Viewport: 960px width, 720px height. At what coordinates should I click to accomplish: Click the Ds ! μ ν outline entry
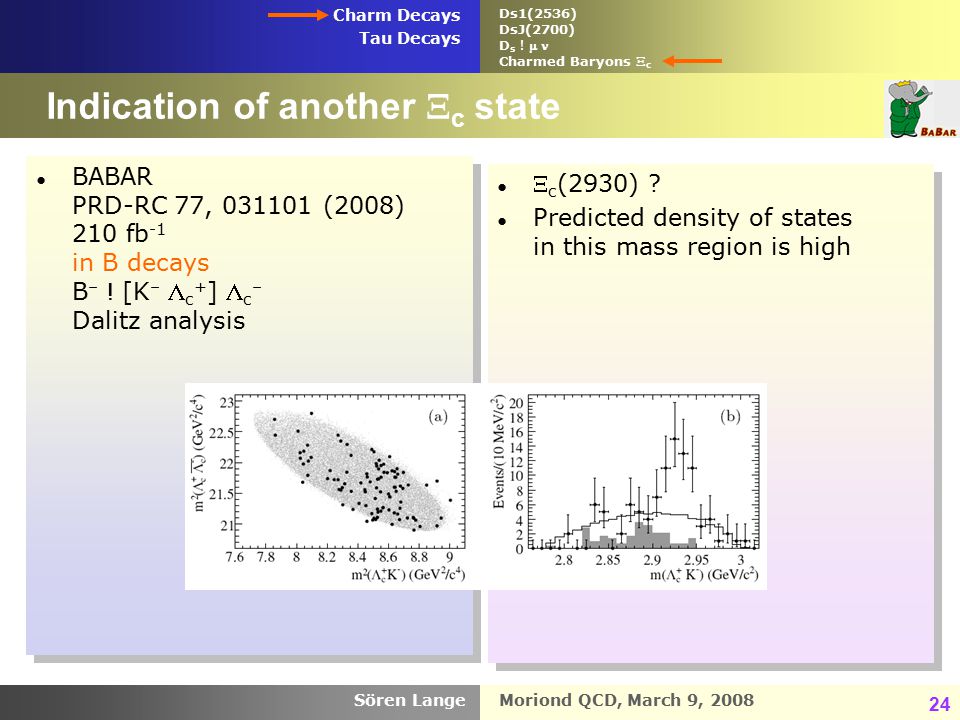[x=523, y=46]
